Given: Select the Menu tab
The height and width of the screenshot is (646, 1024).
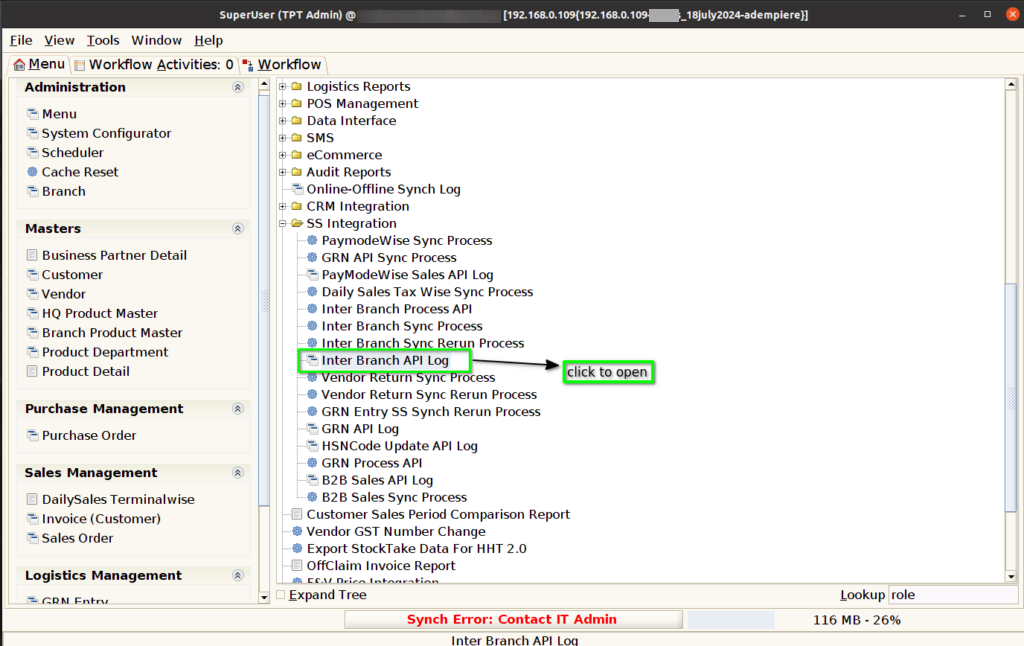Looking at the screenshot, I should (39, 64).
